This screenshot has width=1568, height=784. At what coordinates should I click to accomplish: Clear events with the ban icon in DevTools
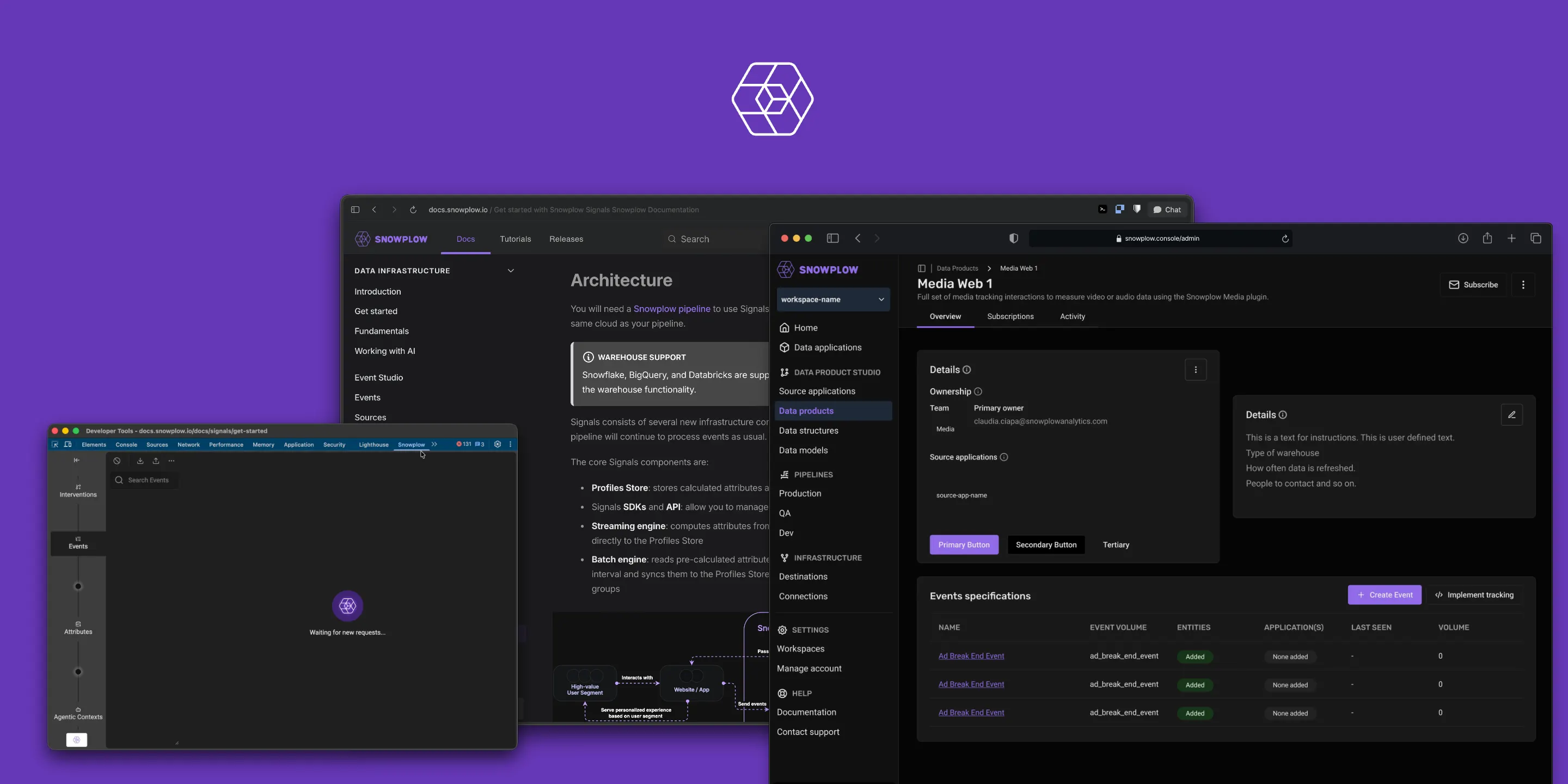[117, 461]
